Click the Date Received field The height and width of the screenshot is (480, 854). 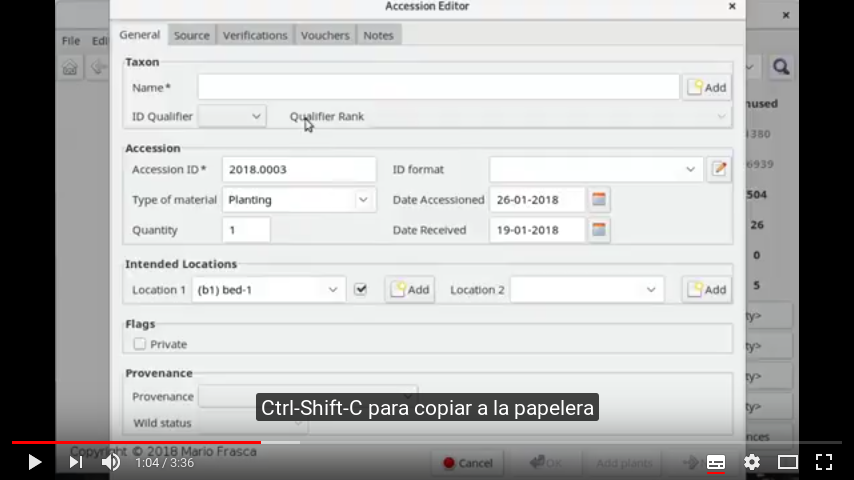point(537,230)
